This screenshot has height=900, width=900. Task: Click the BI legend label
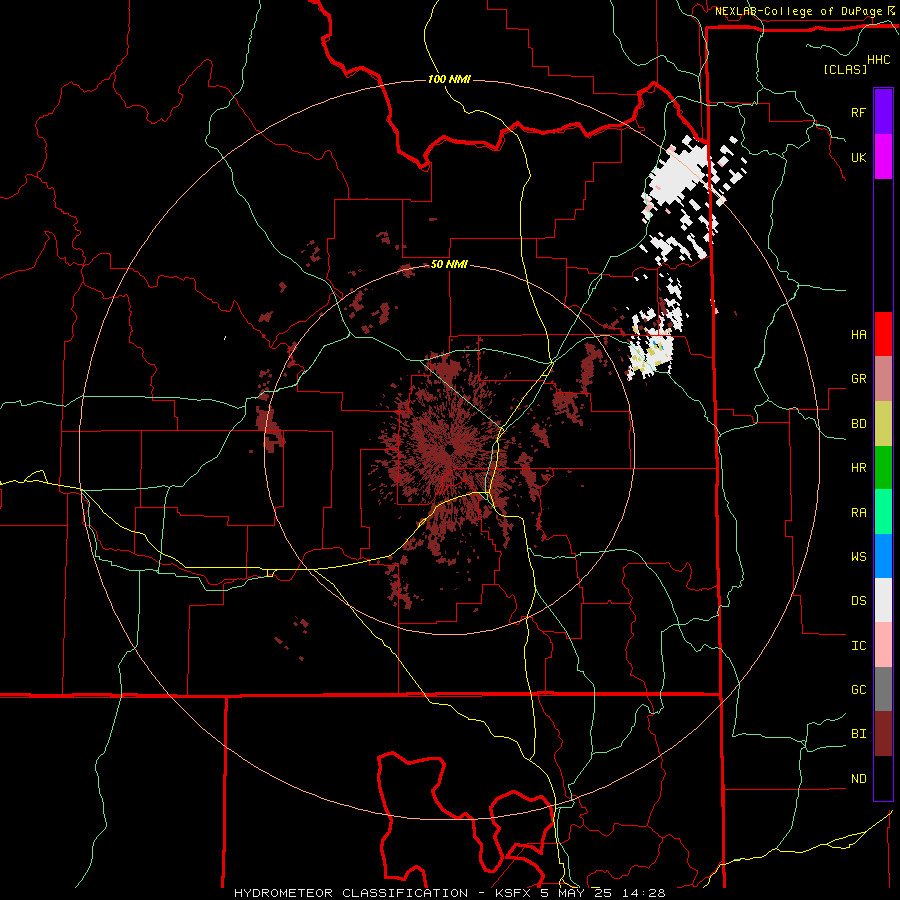tap(858, 734)
